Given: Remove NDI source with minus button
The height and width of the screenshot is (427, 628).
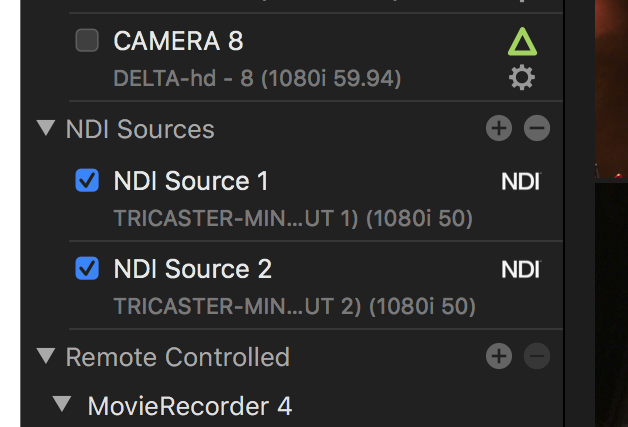Looking at the screenshot, I should [537, 128].
